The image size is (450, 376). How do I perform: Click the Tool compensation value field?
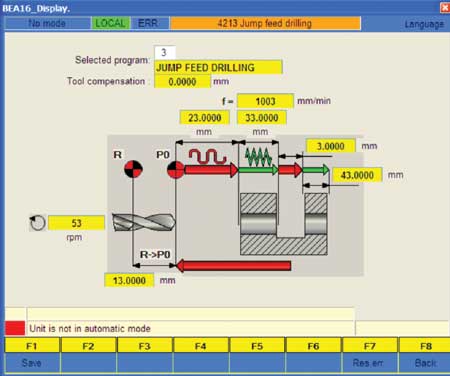tap(182, 82)
